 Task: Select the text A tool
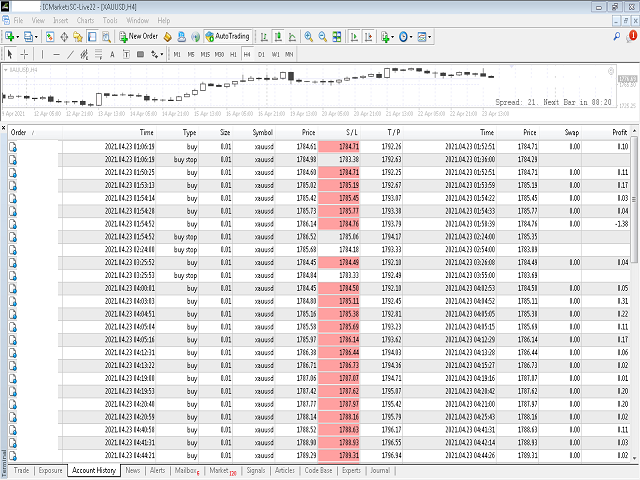pyautogui.click(x=112, y=54)
